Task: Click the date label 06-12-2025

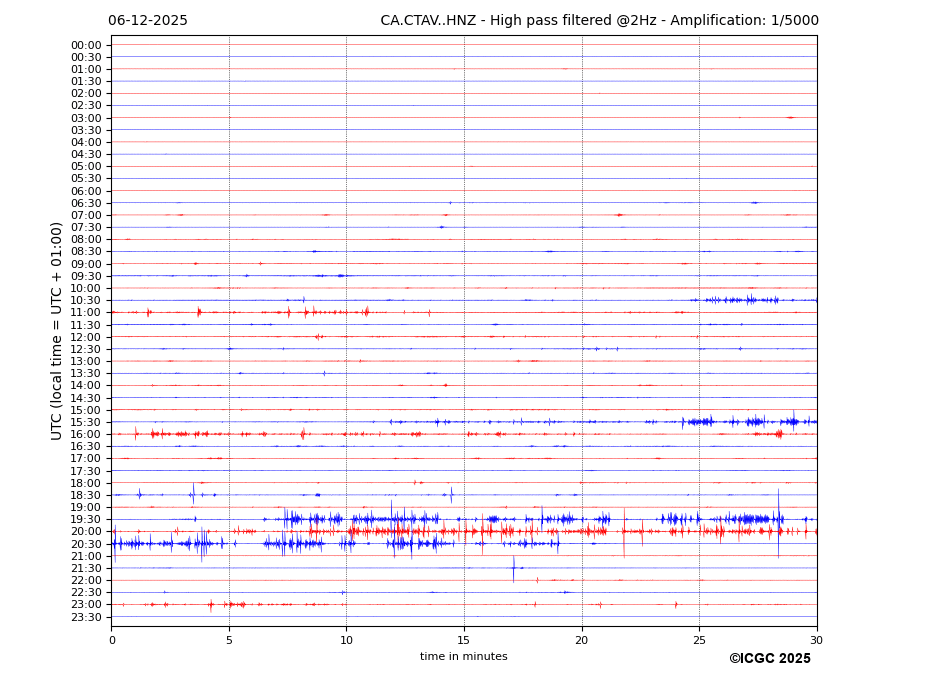Action: click(x=148, y=21)
